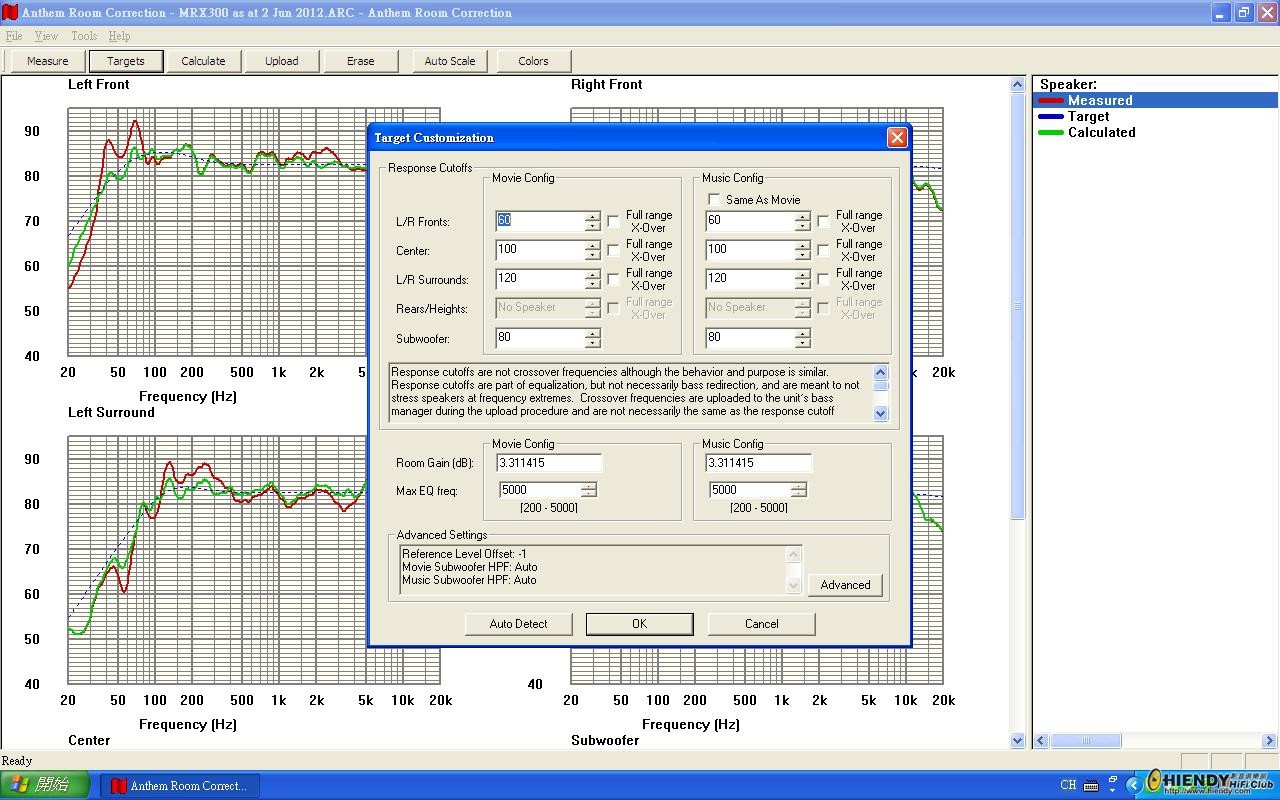Viewport: 1280px width, 800px height.
Task: Open the File menu
Action: click(14, 36)
